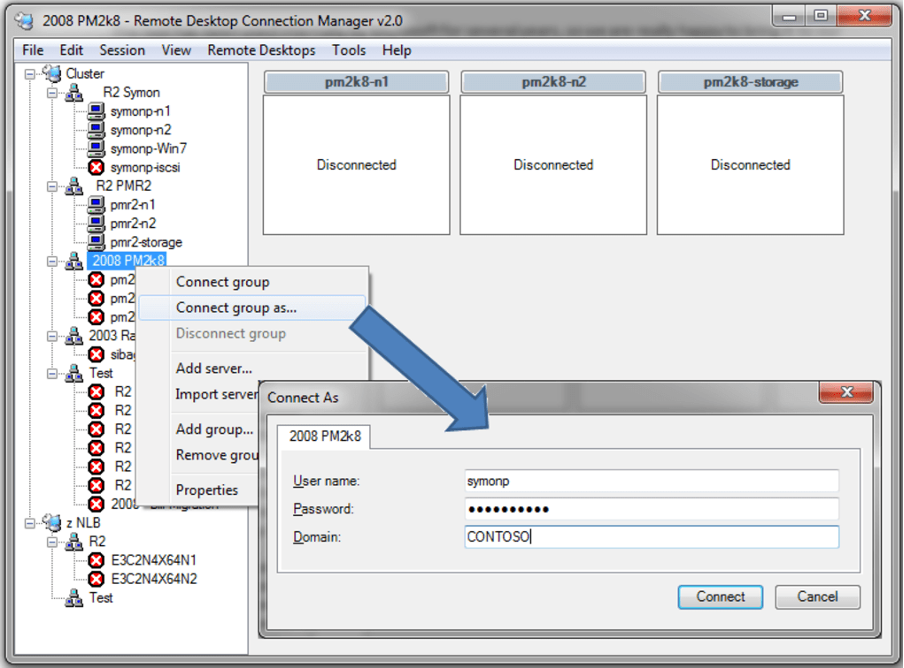This screenshot has height=668, width=904.
Task: Click inside the Domain text field
Action: [x=650, y=537]
